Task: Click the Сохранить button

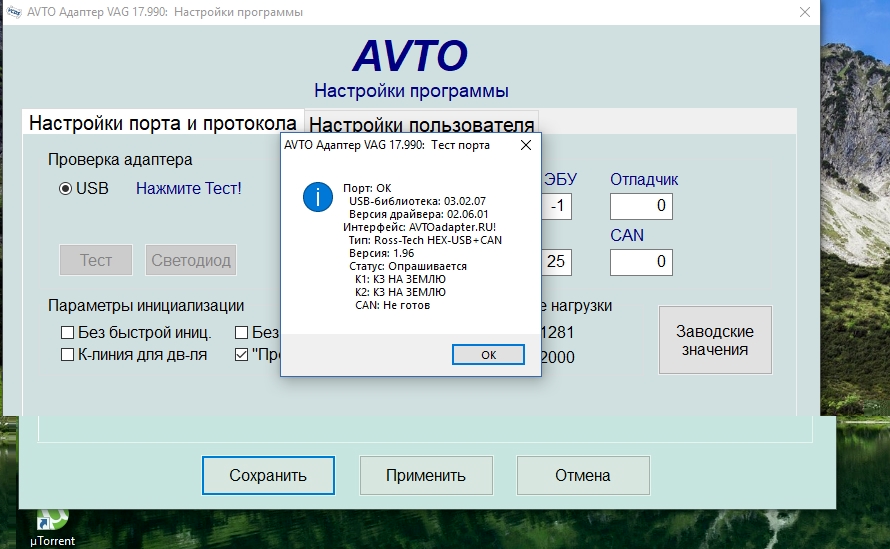Action: coord(268,475)
